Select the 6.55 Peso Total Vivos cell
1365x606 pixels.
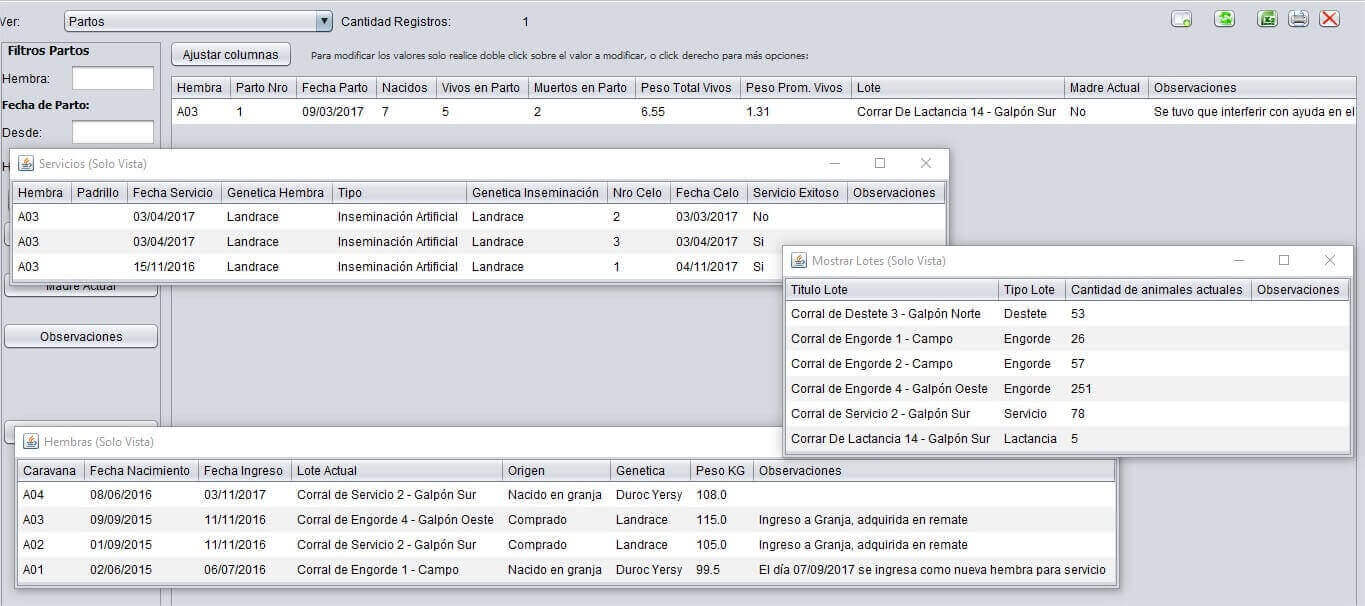point(688,112)
